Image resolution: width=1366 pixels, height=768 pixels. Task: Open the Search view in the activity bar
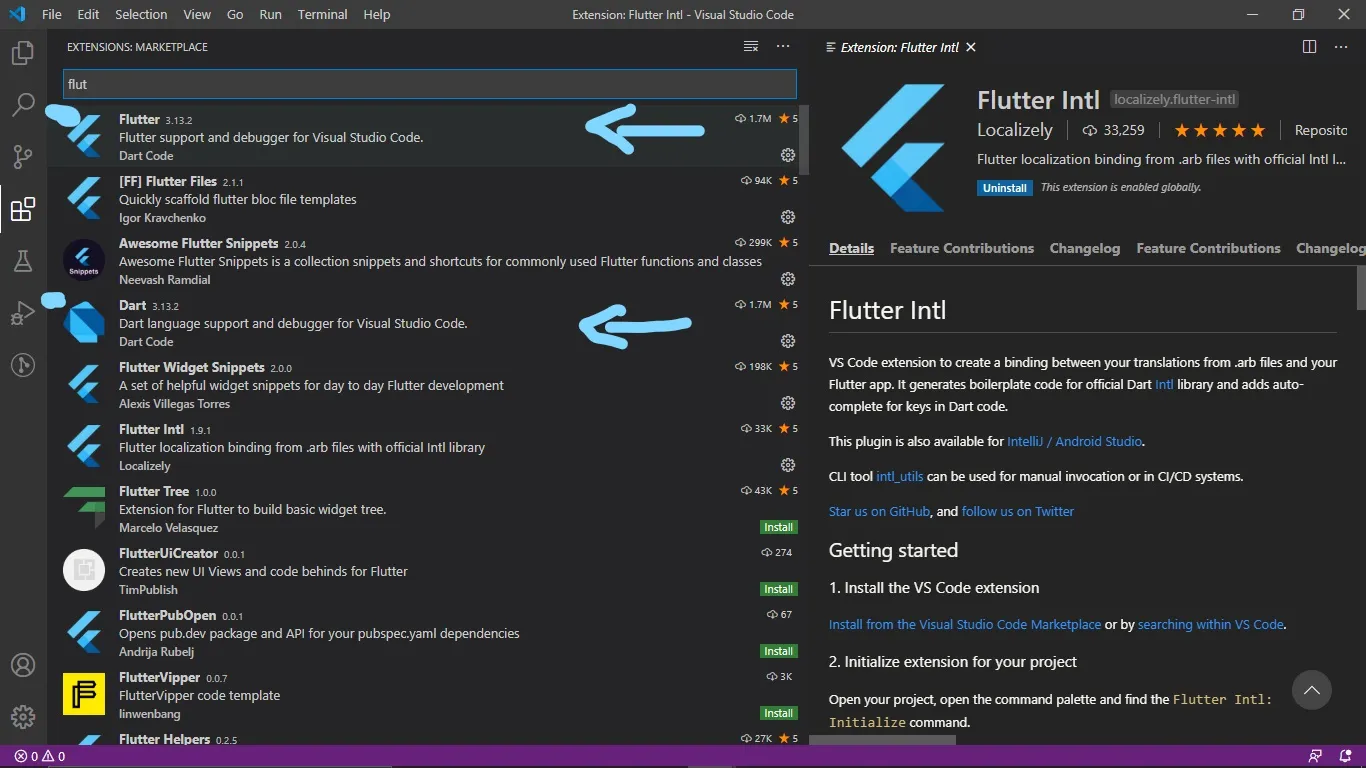pyautogui.click(x=23, y=105)
